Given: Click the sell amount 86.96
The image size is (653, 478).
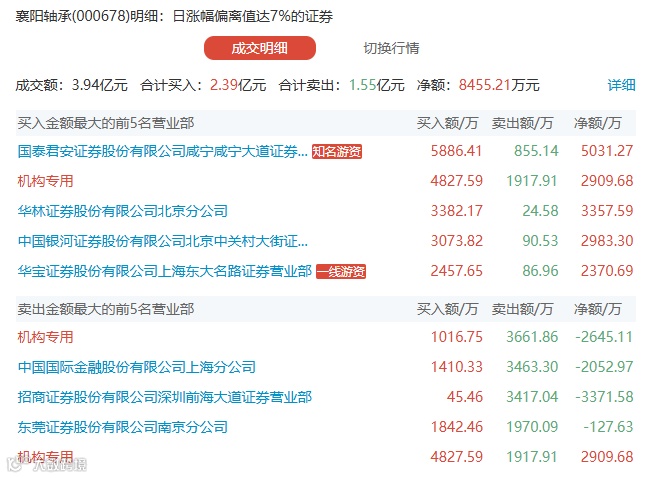Looking at the screenshot, I should pos(540,271).
